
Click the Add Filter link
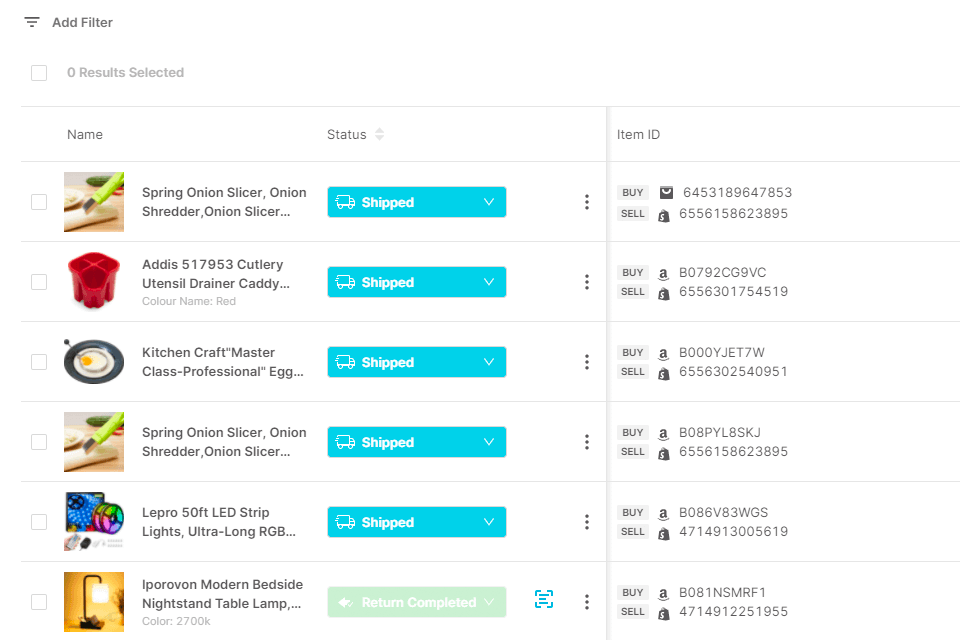80,21
